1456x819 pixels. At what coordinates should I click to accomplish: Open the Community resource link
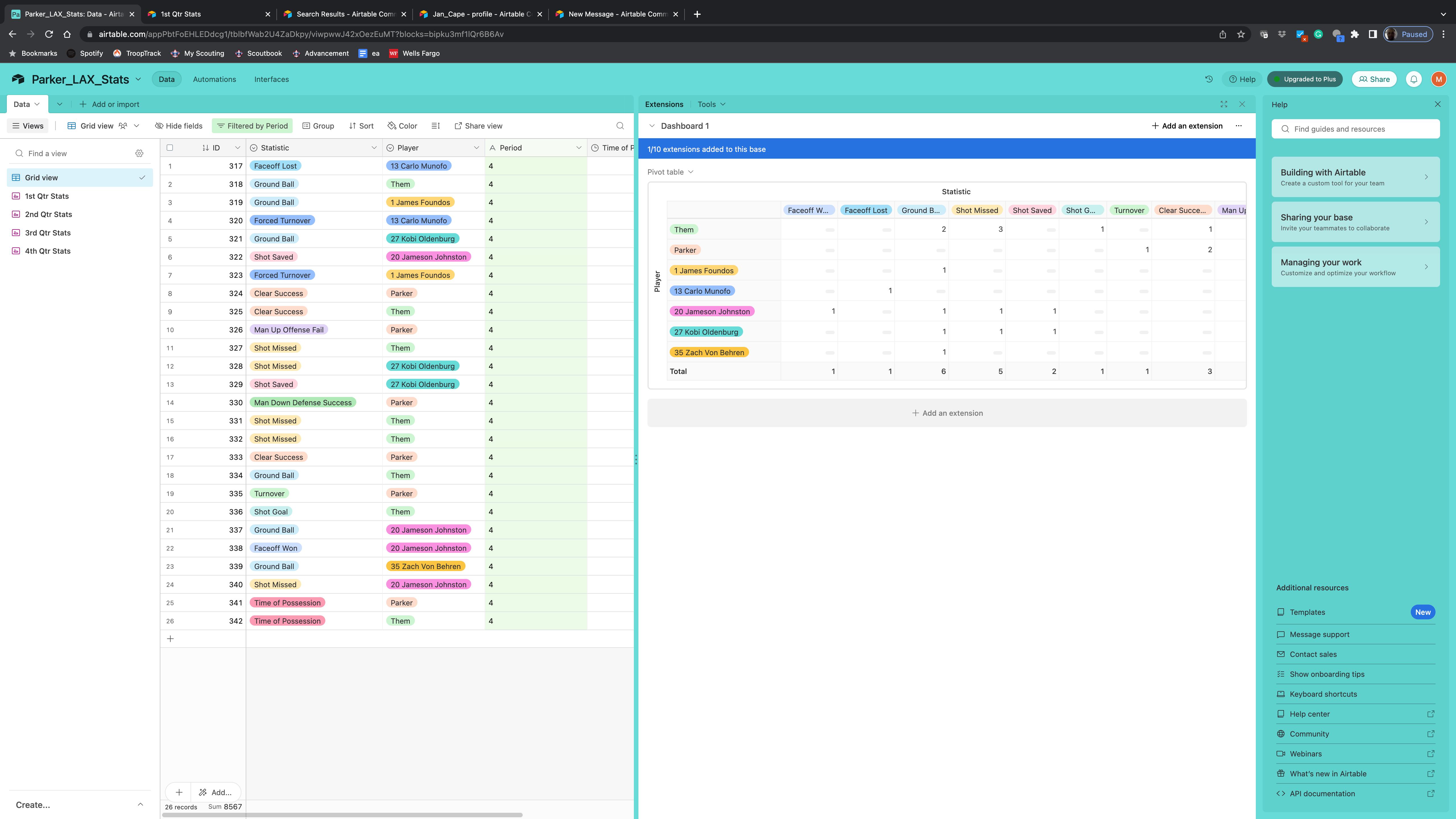tap(1355, 734)
